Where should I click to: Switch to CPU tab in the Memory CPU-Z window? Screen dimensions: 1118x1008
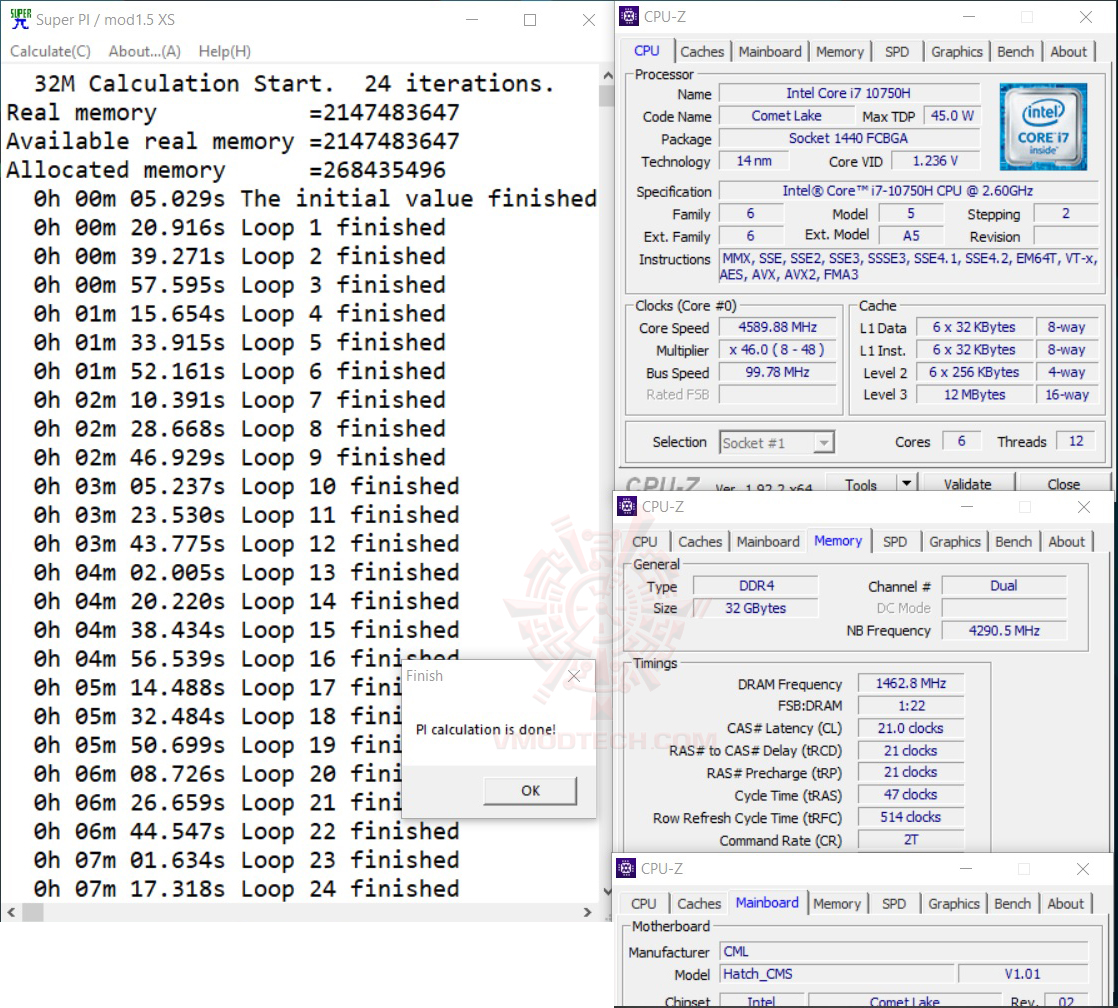click(644, 542)
